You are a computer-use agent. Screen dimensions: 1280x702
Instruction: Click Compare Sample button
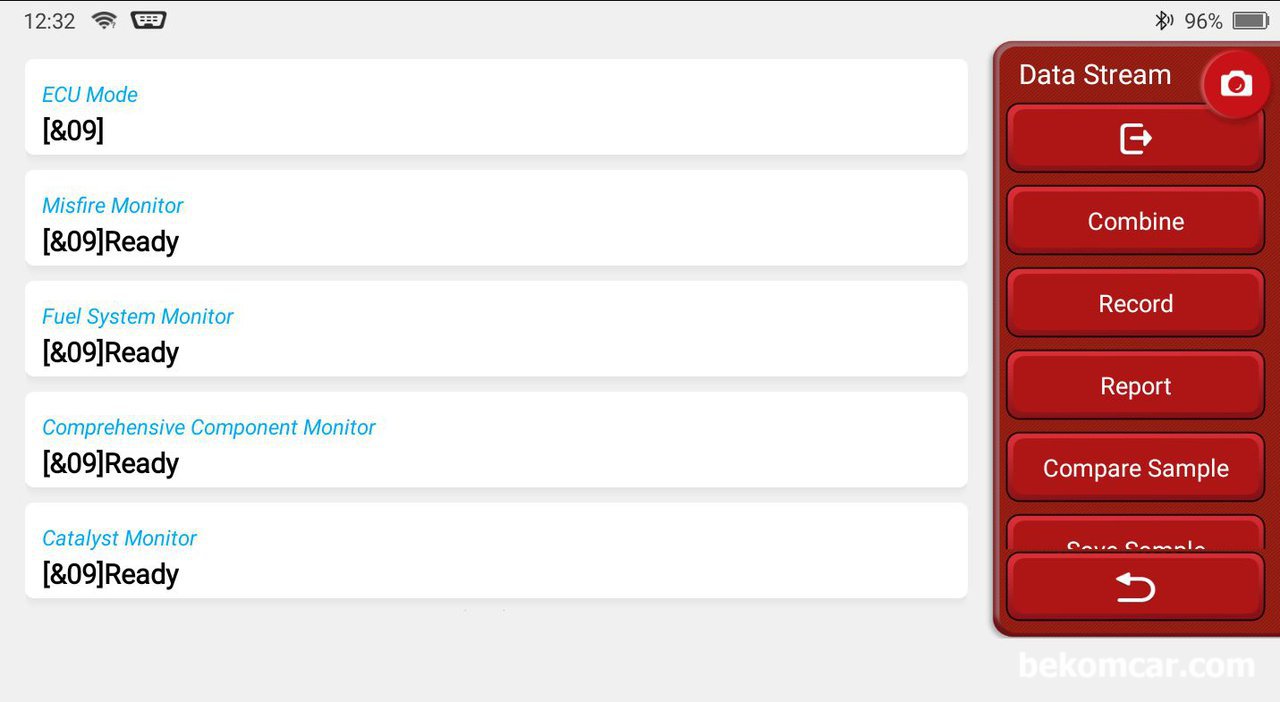click(1135, 468)
